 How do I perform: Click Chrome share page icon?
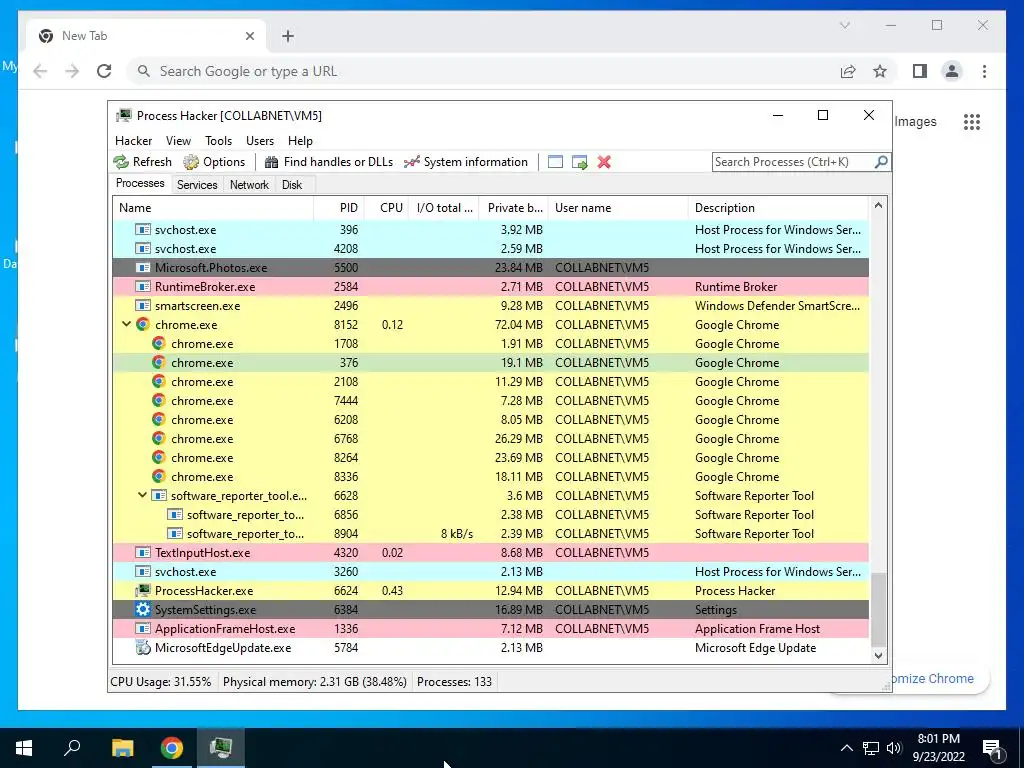[x=848, y=71]
